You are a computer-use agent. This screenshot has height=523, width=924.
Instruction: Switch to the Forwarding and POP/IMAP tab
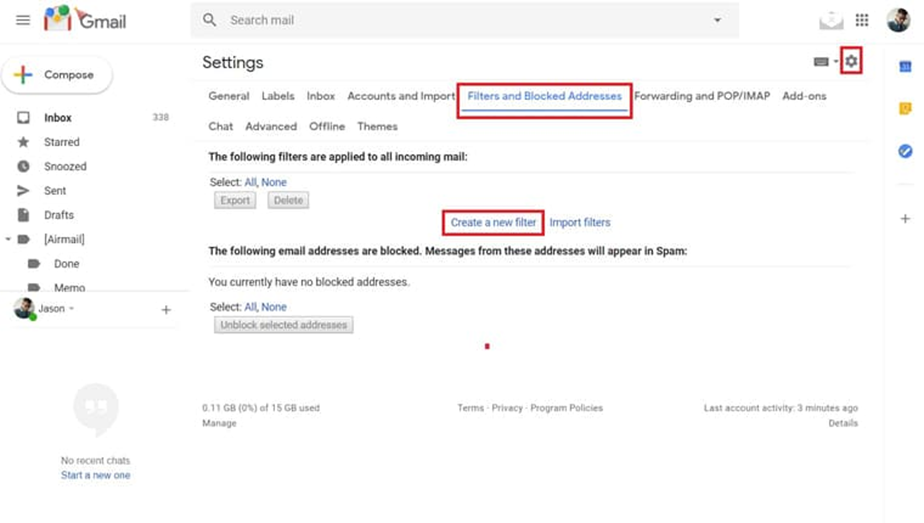[702, 96]
